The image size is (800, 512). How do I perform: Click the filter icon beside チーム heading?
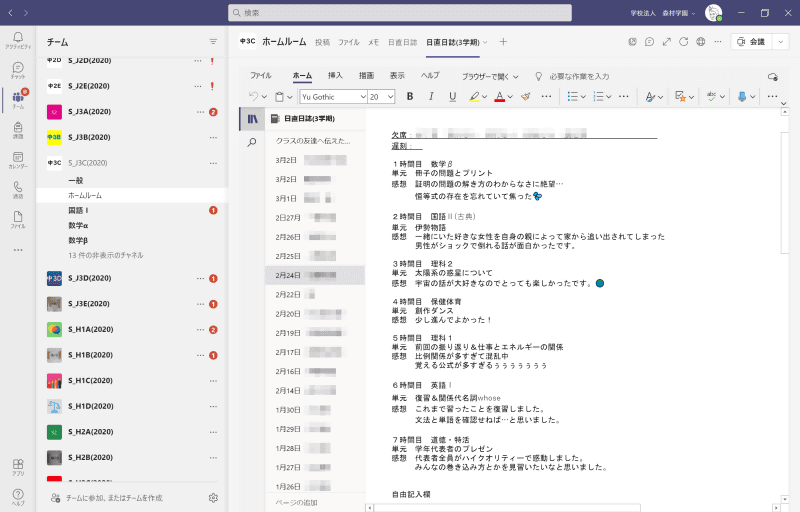(213, 42)
